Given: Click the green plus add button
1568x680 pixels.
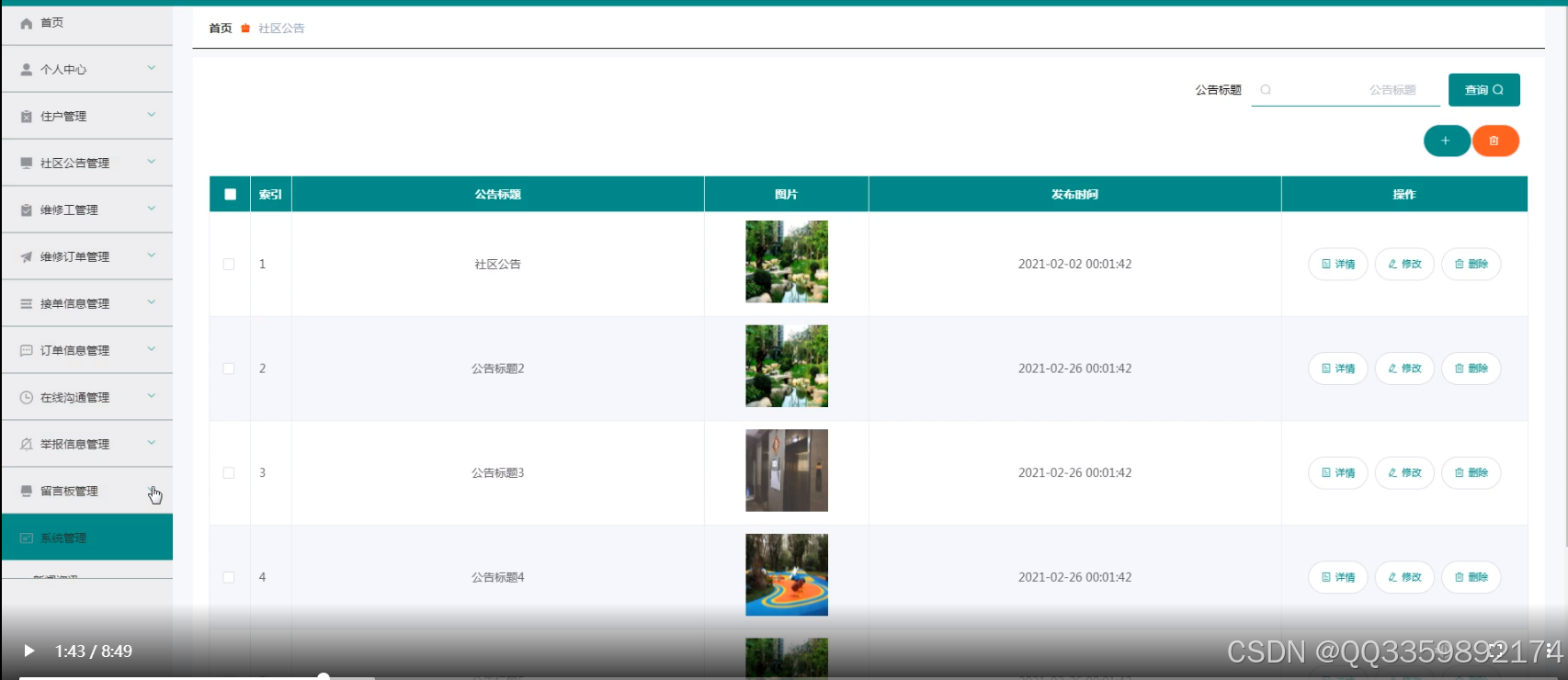Looking at the screenshot, I should tap(1446, 141).
